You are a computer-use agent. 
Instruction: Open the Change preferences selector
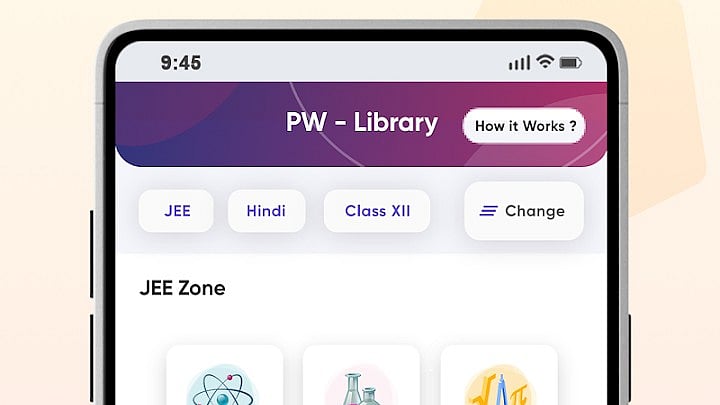click(524, 211)
